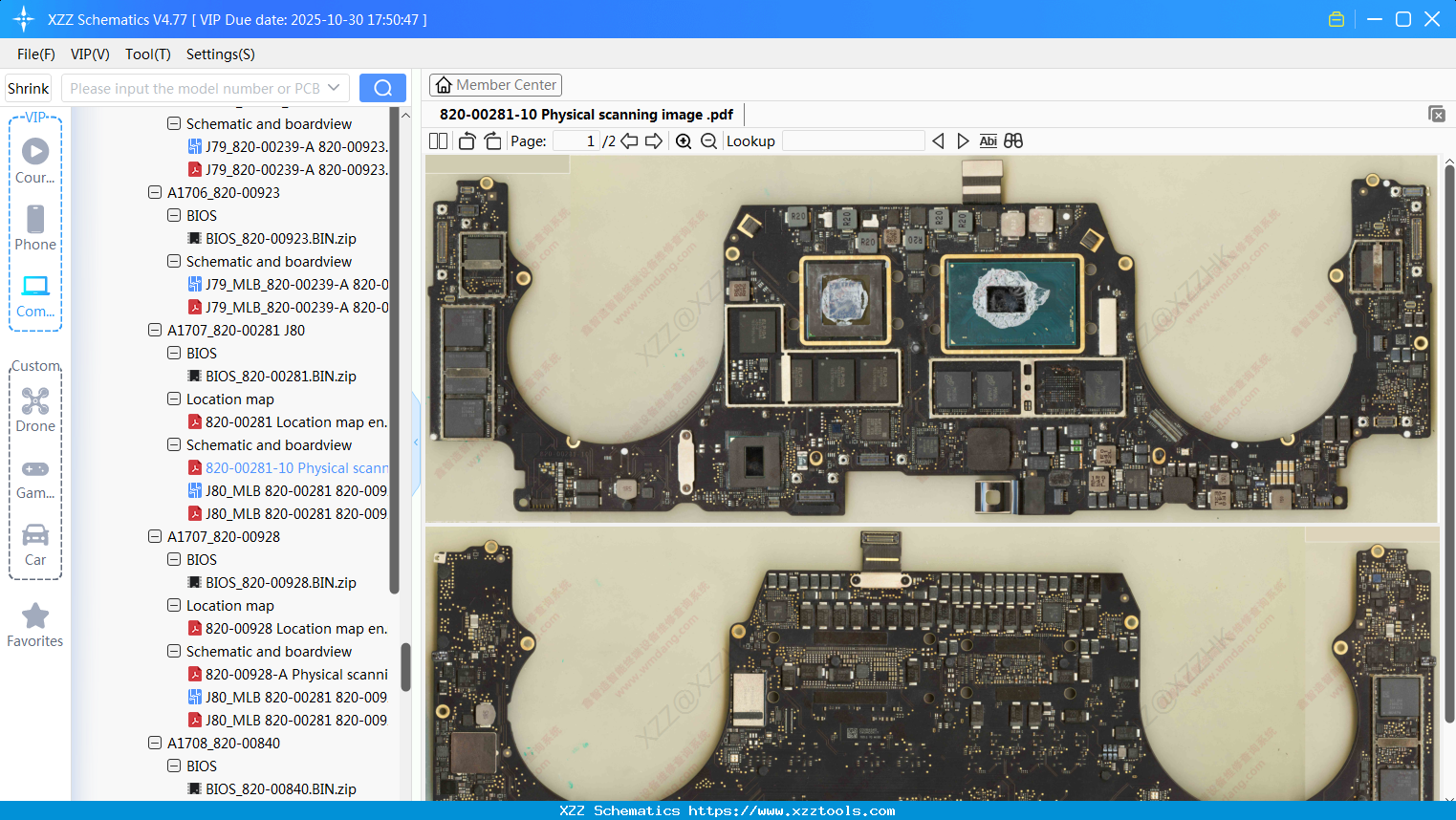Collapse BIOS folder under A1708_820-00840
The width and height of the screenshot is (1456, 820).
click(174, 766)
